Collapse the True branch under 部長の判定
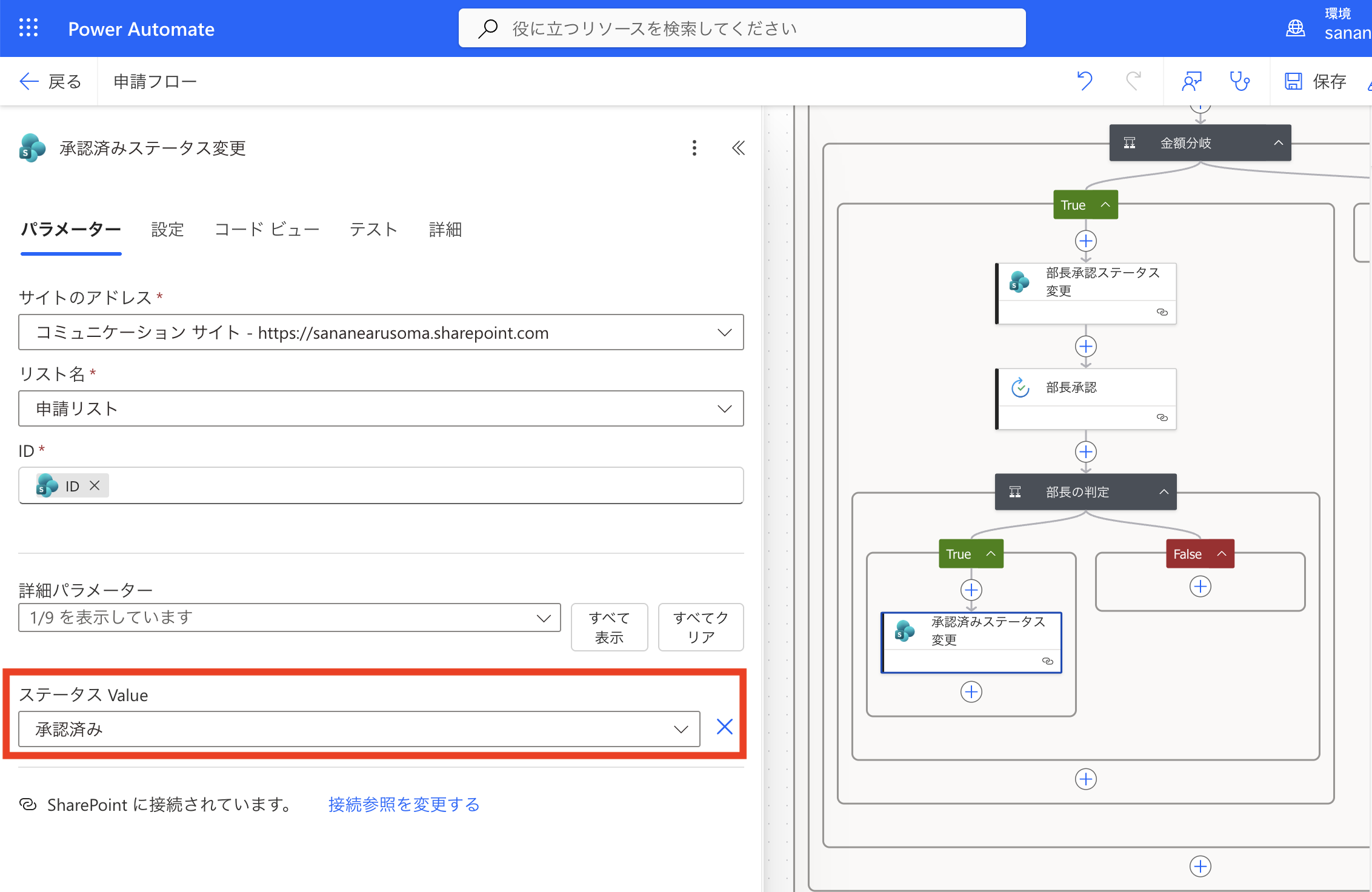This screenshot has height=892, width=1372. [x=991, y=553]
